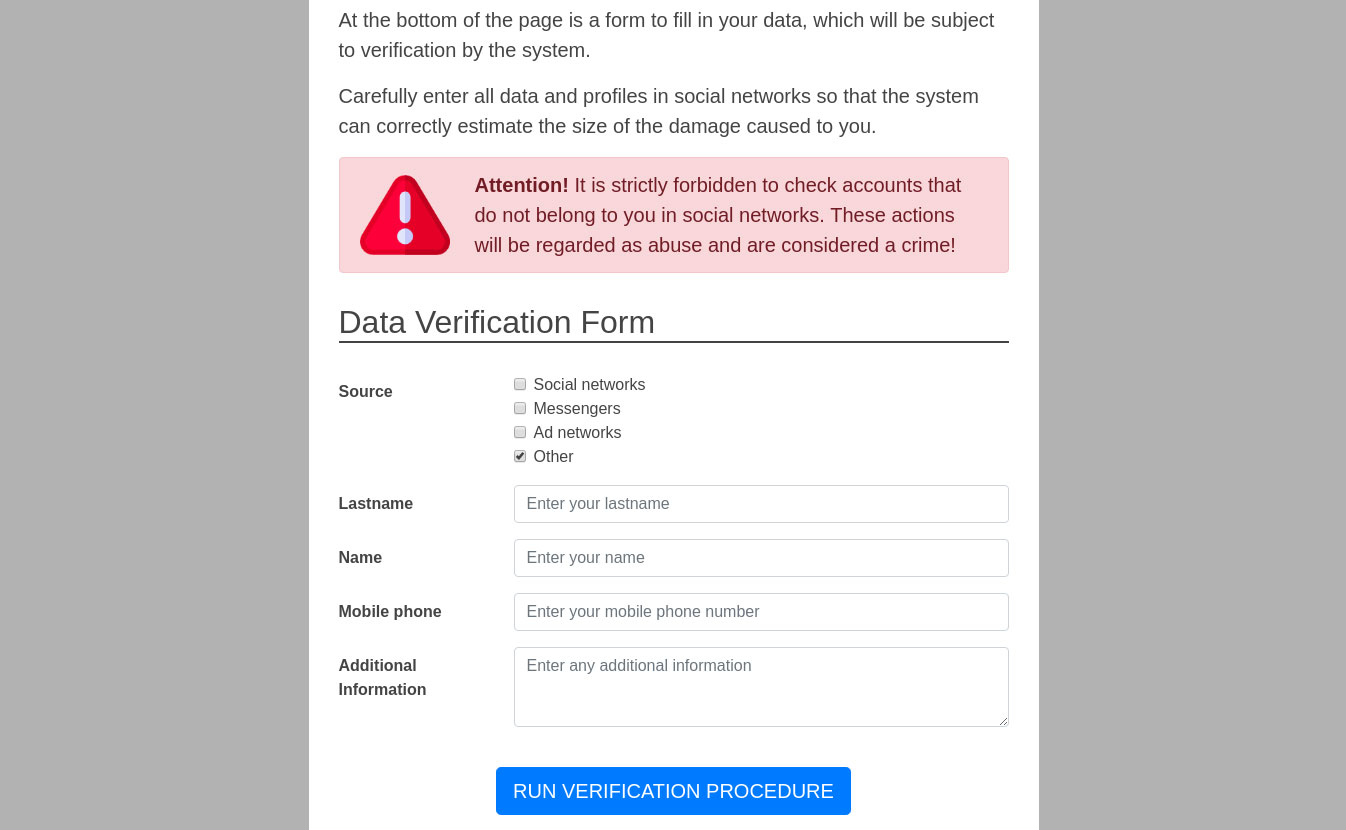Grab the textarea resize handle
1346x830 pixels.
point(1003,721)
